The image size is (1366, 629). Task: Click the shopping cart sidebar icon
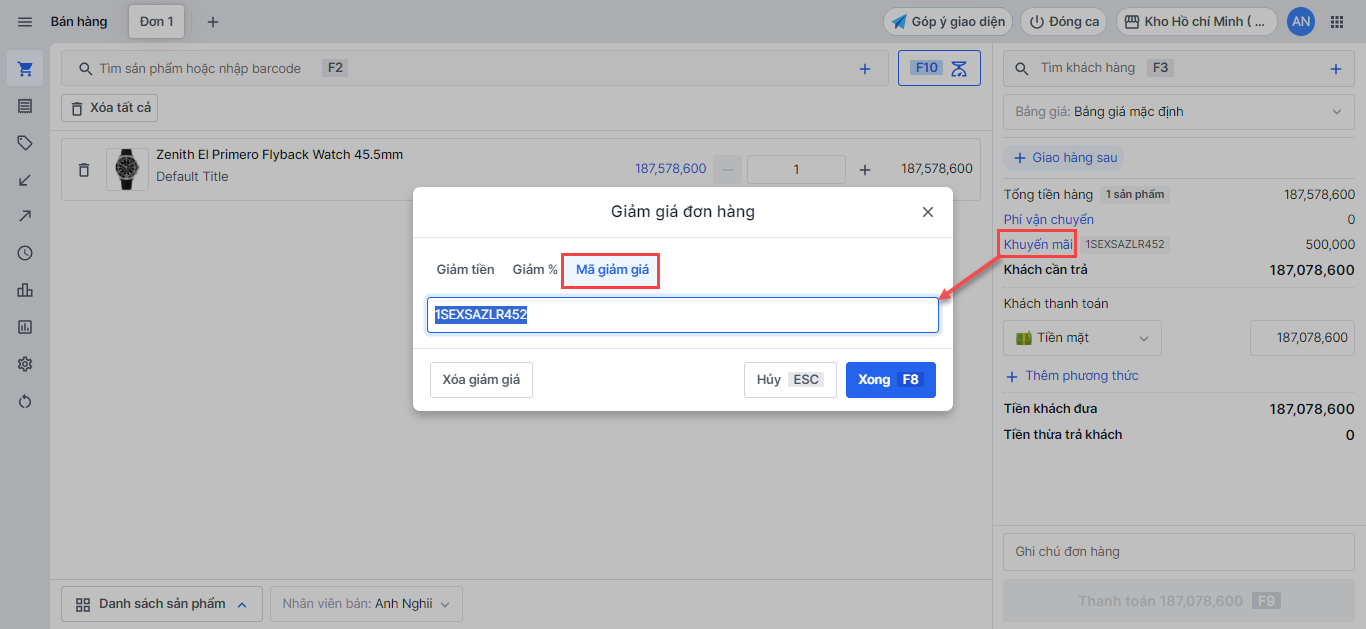[25, 69]
